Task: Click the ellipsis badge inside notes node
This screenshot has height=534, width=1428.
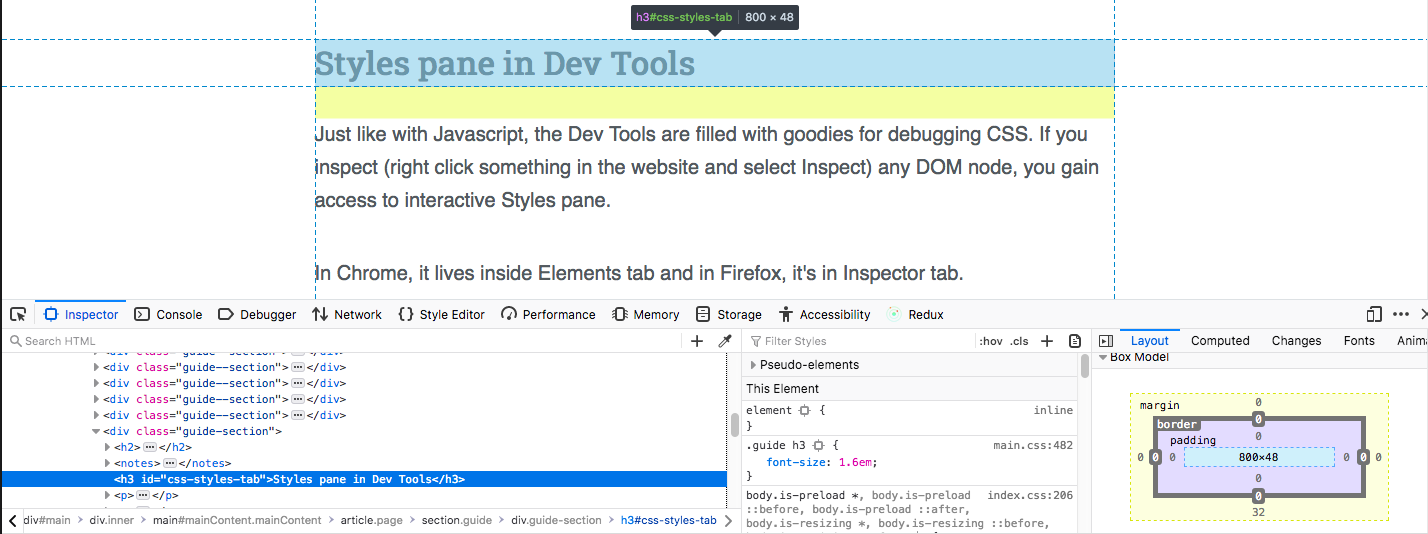Action: 170,463
